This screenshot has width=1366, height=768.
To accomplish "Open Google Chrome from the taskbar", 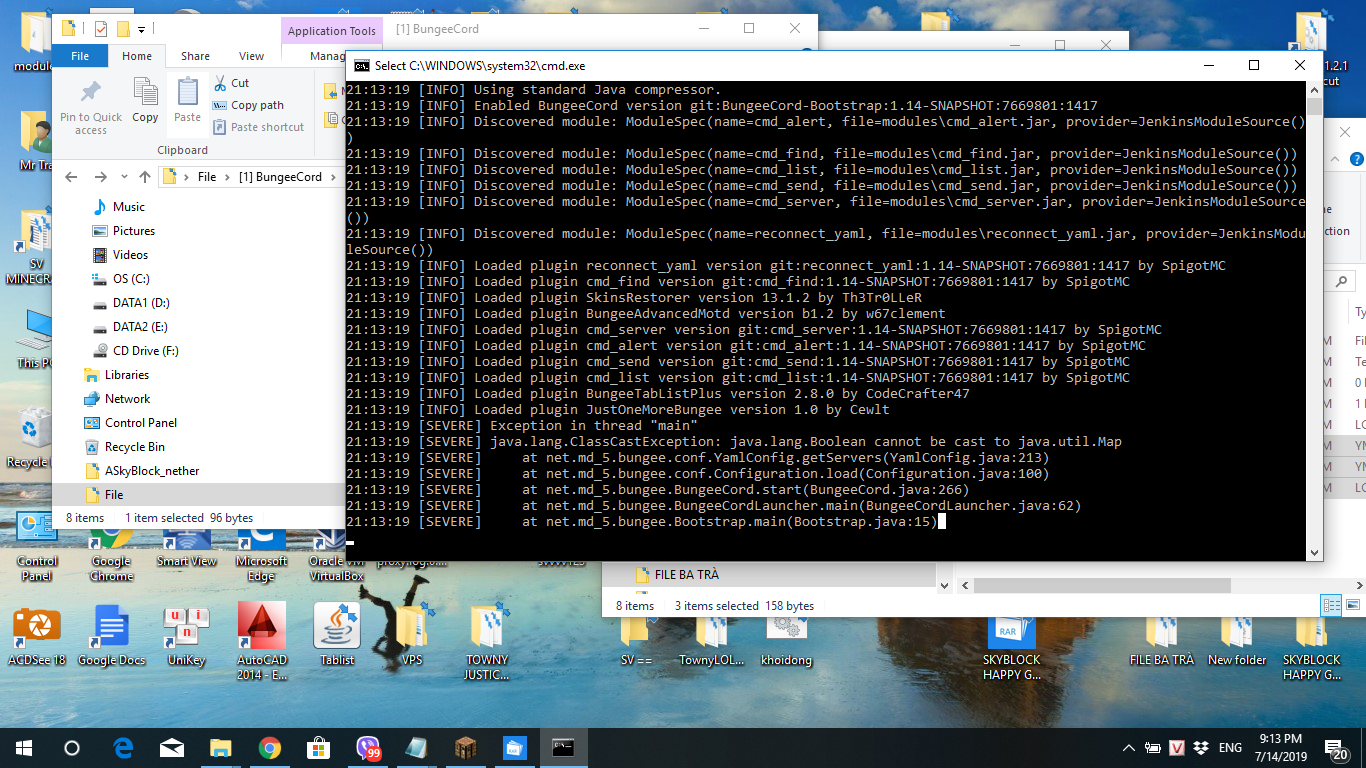I will click(269, 747).
